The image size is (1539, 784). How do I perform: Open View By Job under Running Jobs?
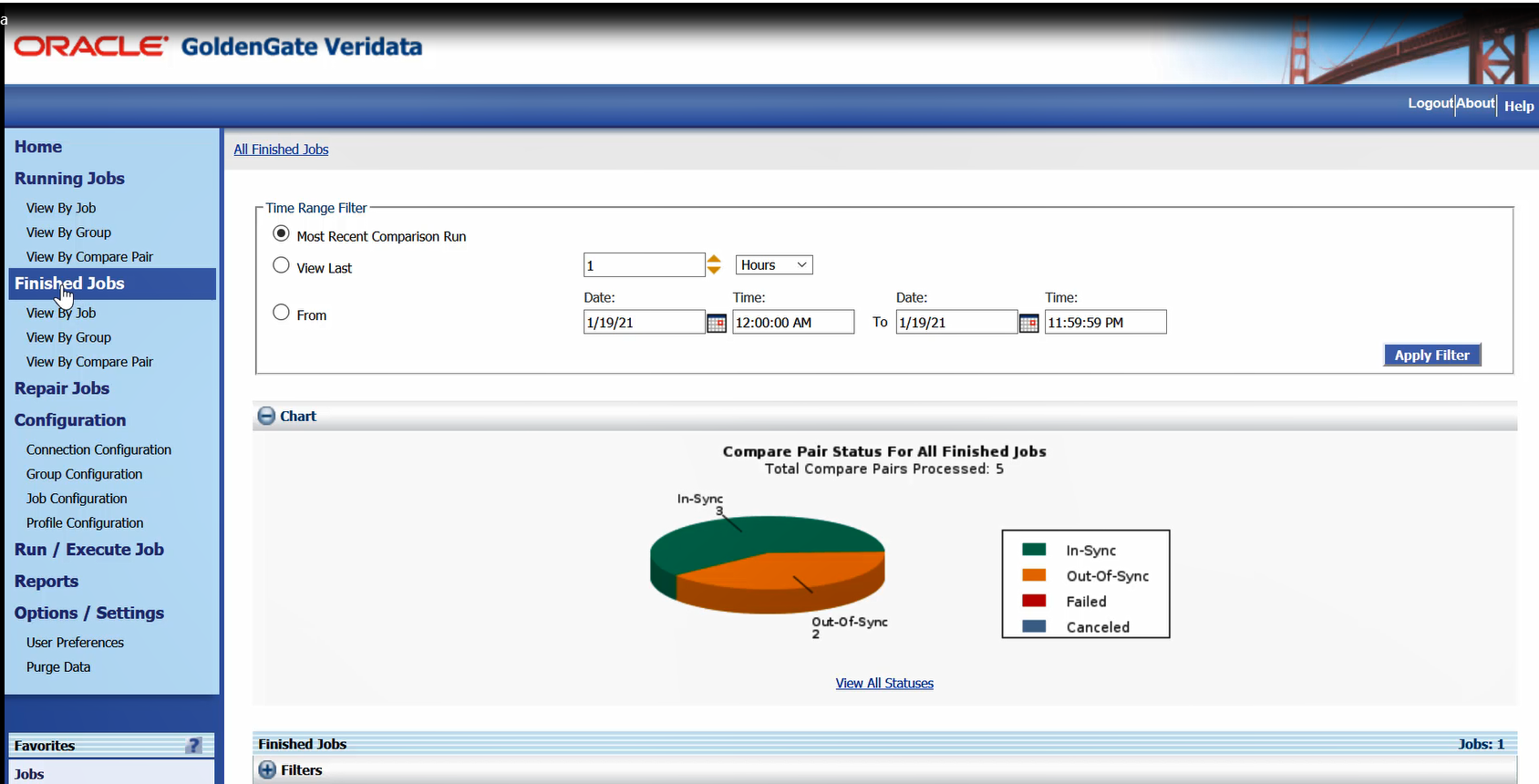point(61,208)
